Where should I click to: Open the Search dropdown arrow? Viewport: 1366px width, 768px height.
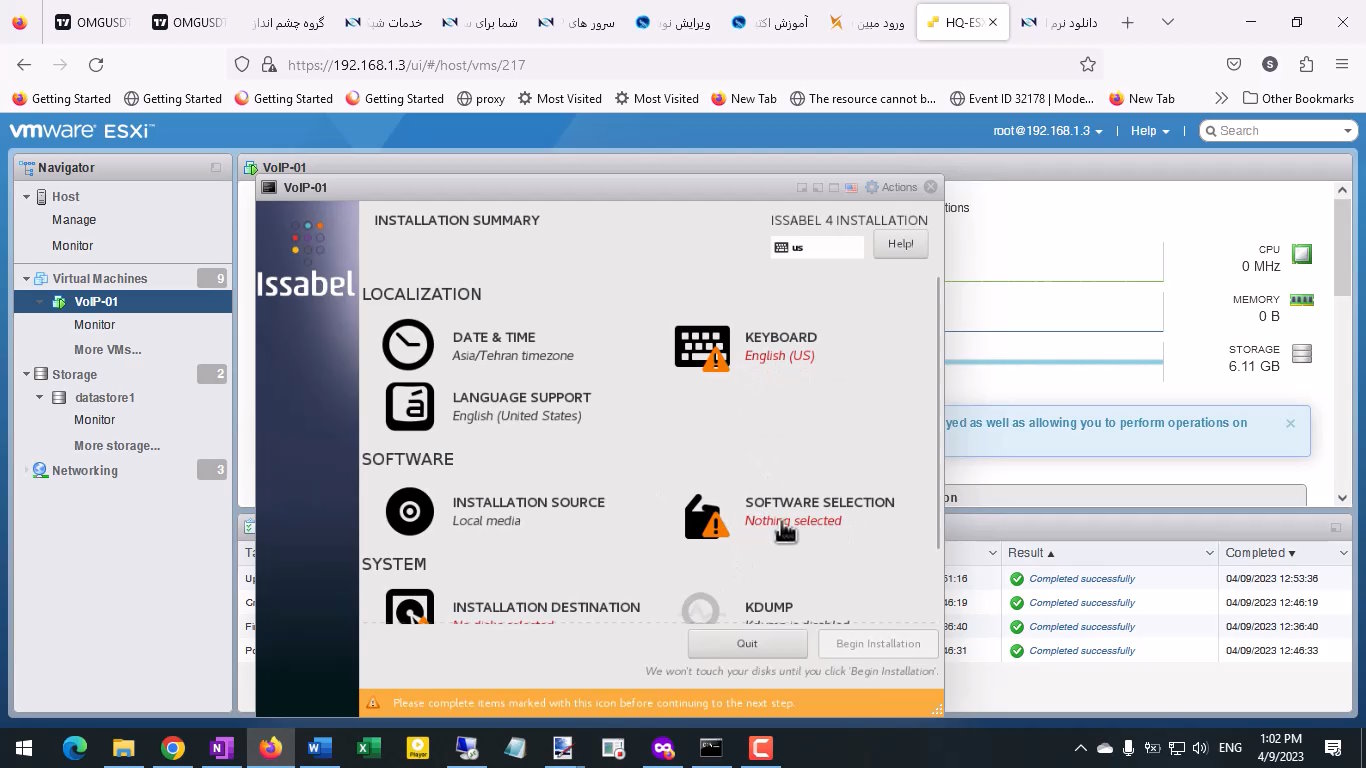tap(1347, 131)
